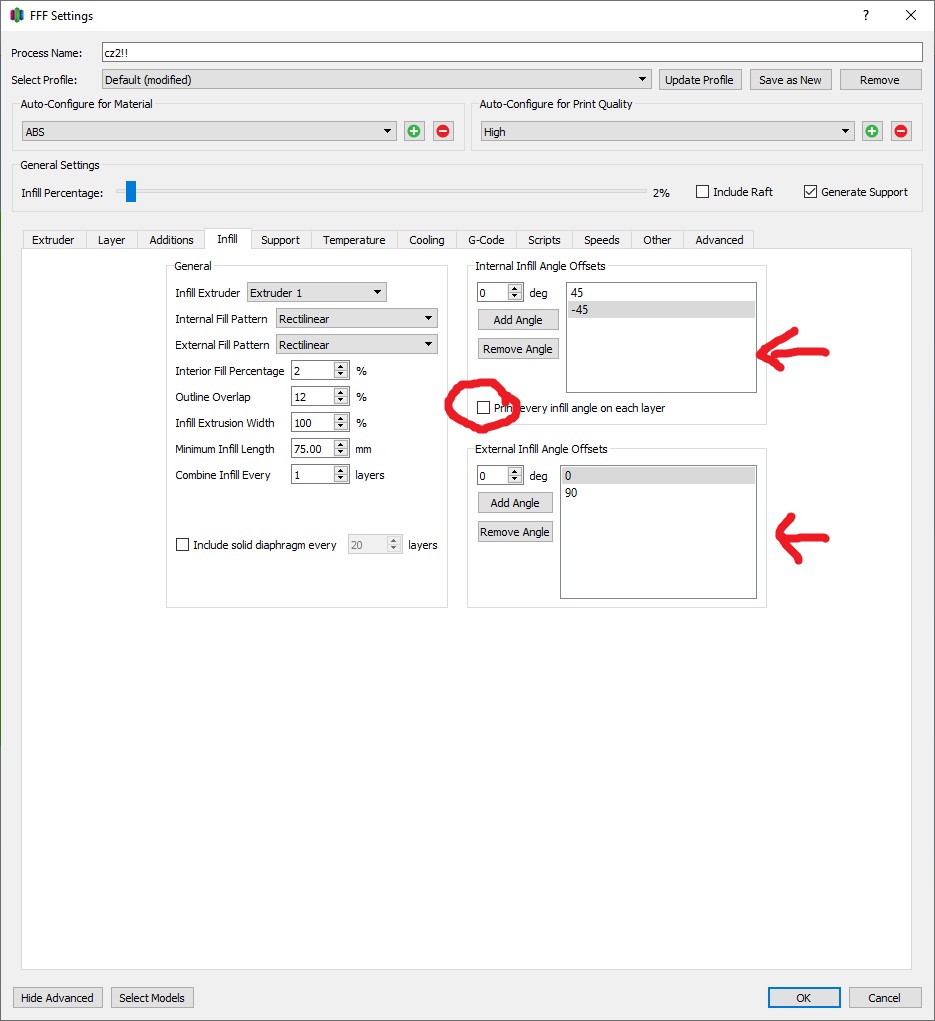The width and height of the screenshot is (935, 1021).
Task: Click Remove Angle for external infill
Action: click(515, 532)
